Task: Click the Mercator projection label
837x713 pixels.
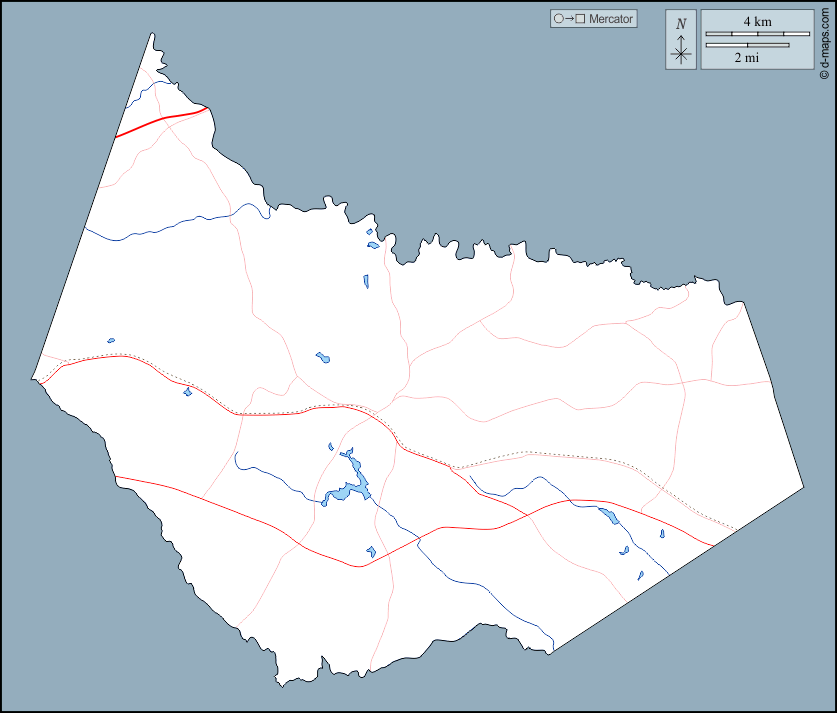Action: [x=611, y=19]
